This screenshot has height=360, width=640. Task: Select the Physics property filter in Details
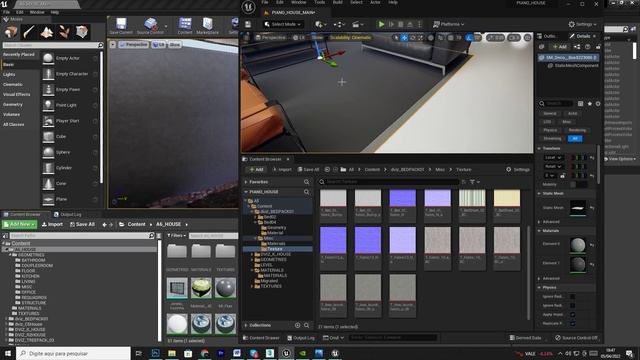(550, 130)
